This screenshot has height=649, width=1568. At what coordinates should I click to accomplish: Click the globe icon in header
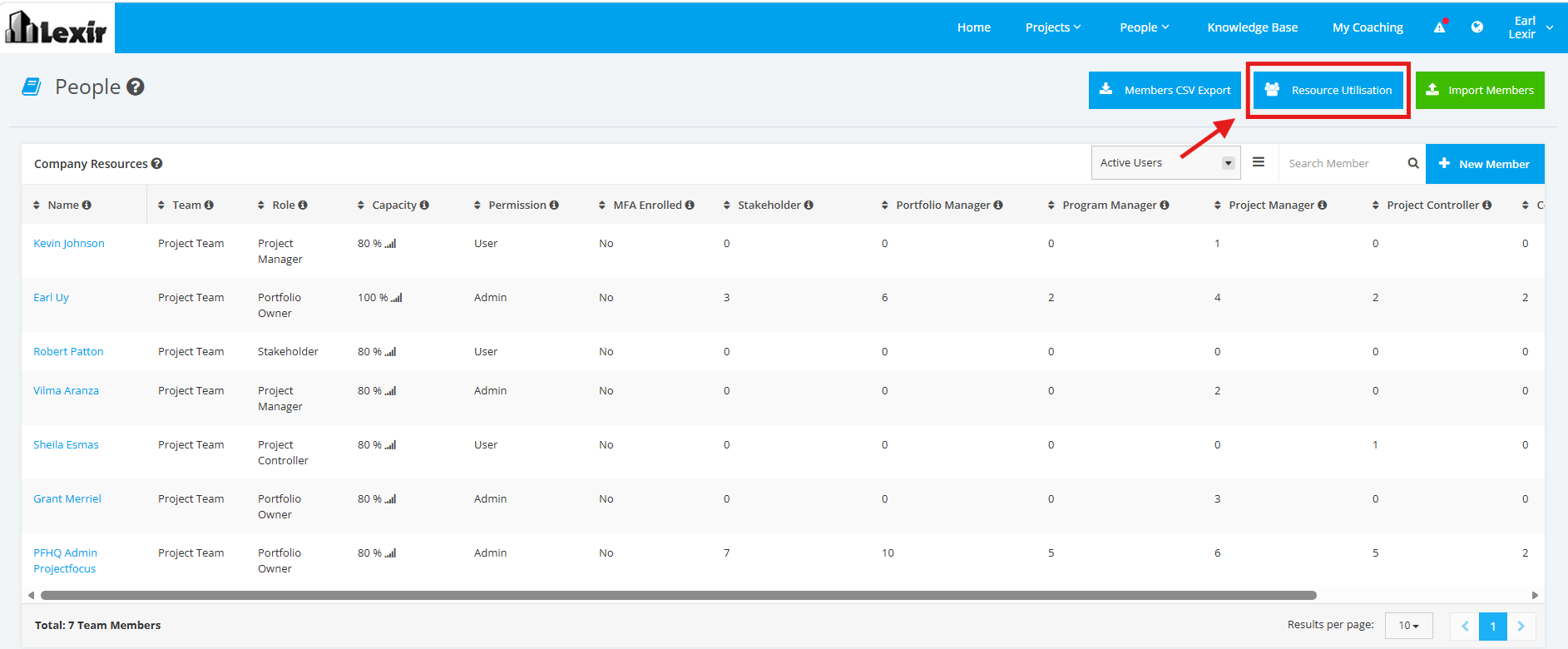click(x=1477, y=27)
